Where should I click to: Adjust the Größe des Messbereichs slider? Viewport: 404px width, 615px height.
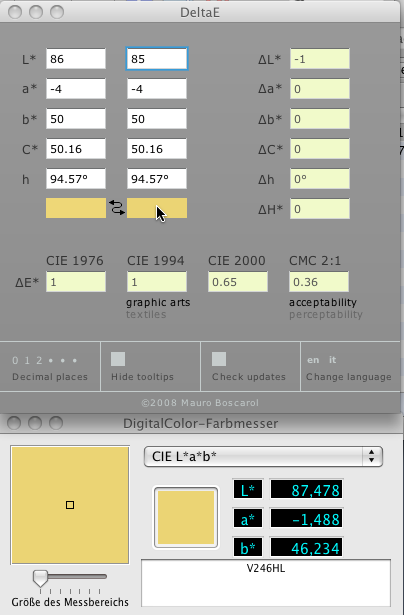[x=40, y=578]
